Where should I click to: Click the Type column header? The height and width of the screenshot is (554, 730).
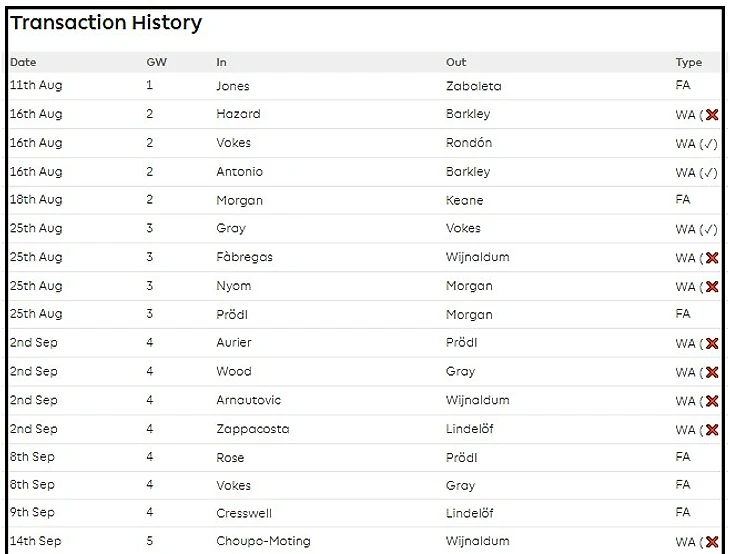[688, 62]
